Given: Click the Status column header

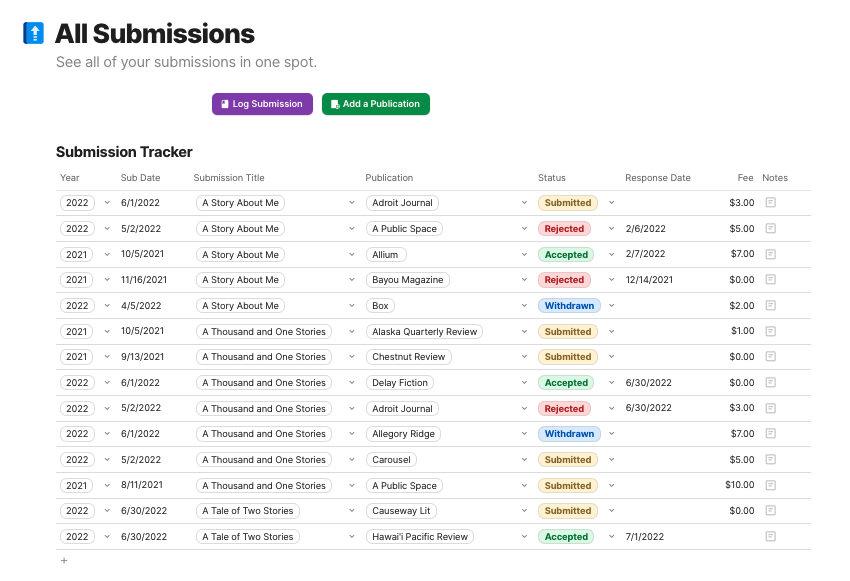Looking at the screenshot, I should coord(551,178).
